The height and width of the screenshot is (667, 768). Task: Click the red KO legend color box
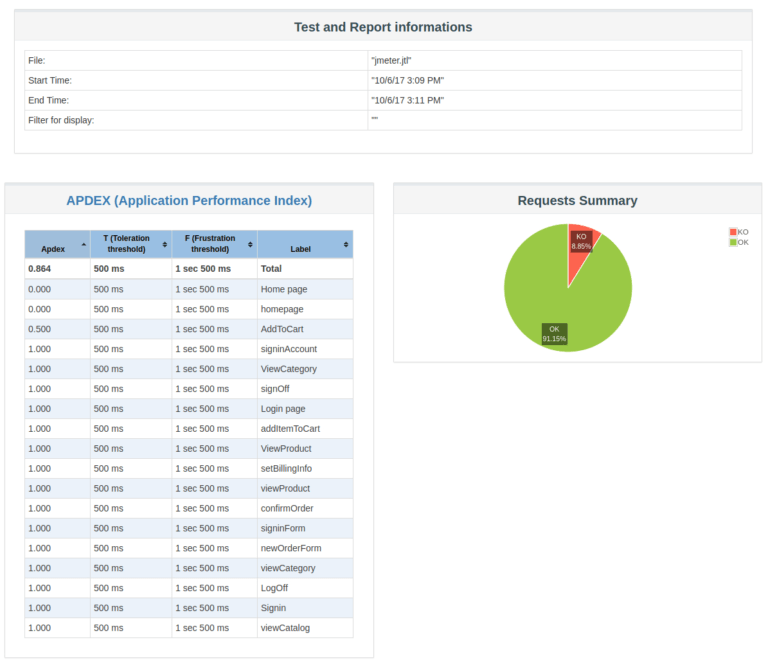[x=733, y=232]
